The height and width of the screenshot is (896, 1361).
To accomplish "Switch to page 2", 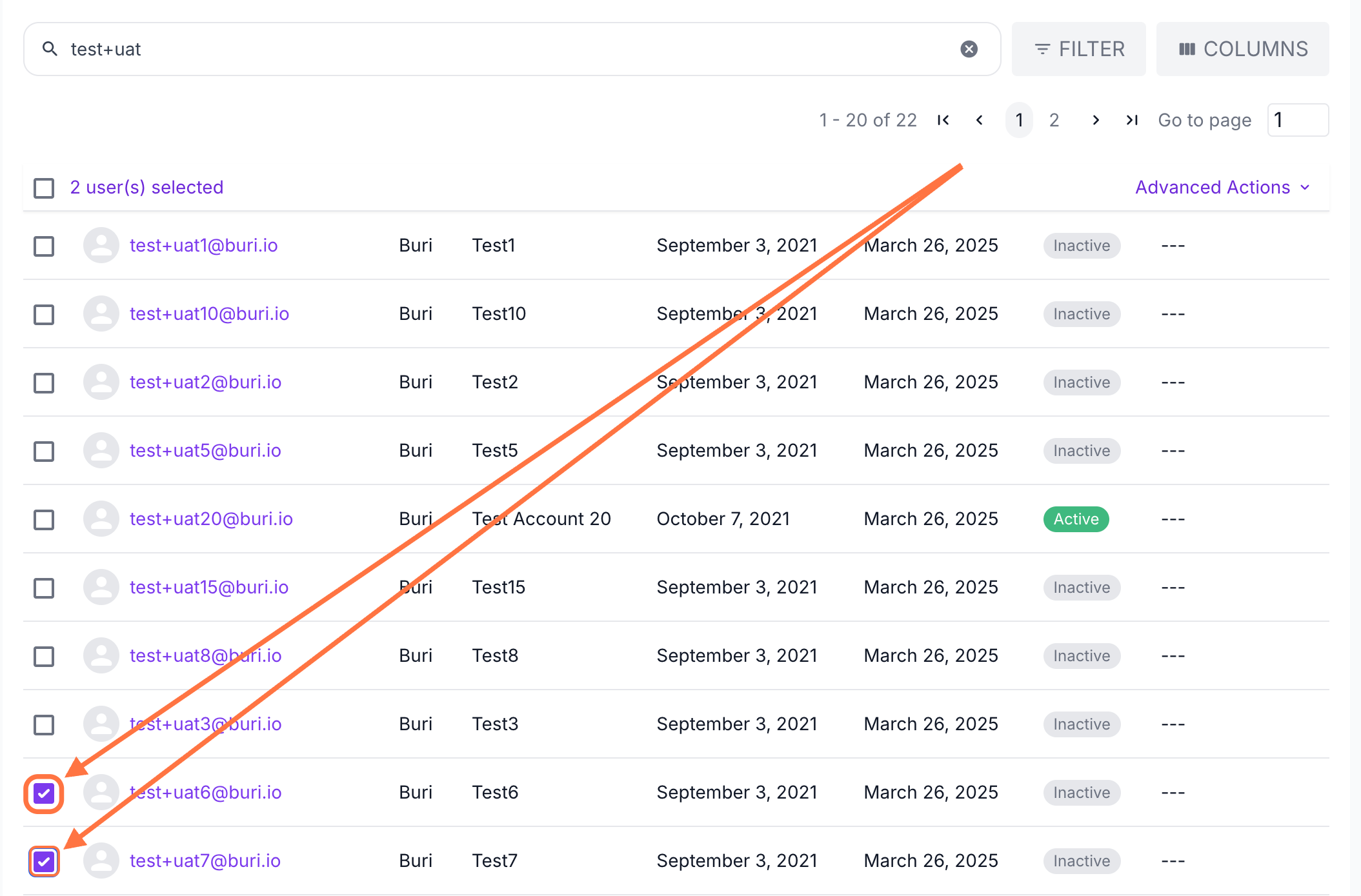I will coord(1054,120).
